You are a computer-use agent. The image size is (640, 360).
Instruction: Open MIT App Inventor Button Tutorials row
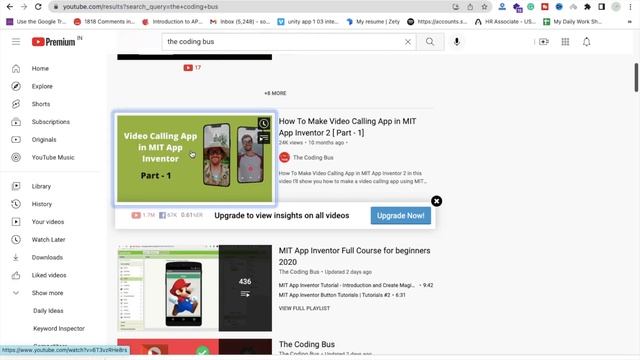[342, 295]
